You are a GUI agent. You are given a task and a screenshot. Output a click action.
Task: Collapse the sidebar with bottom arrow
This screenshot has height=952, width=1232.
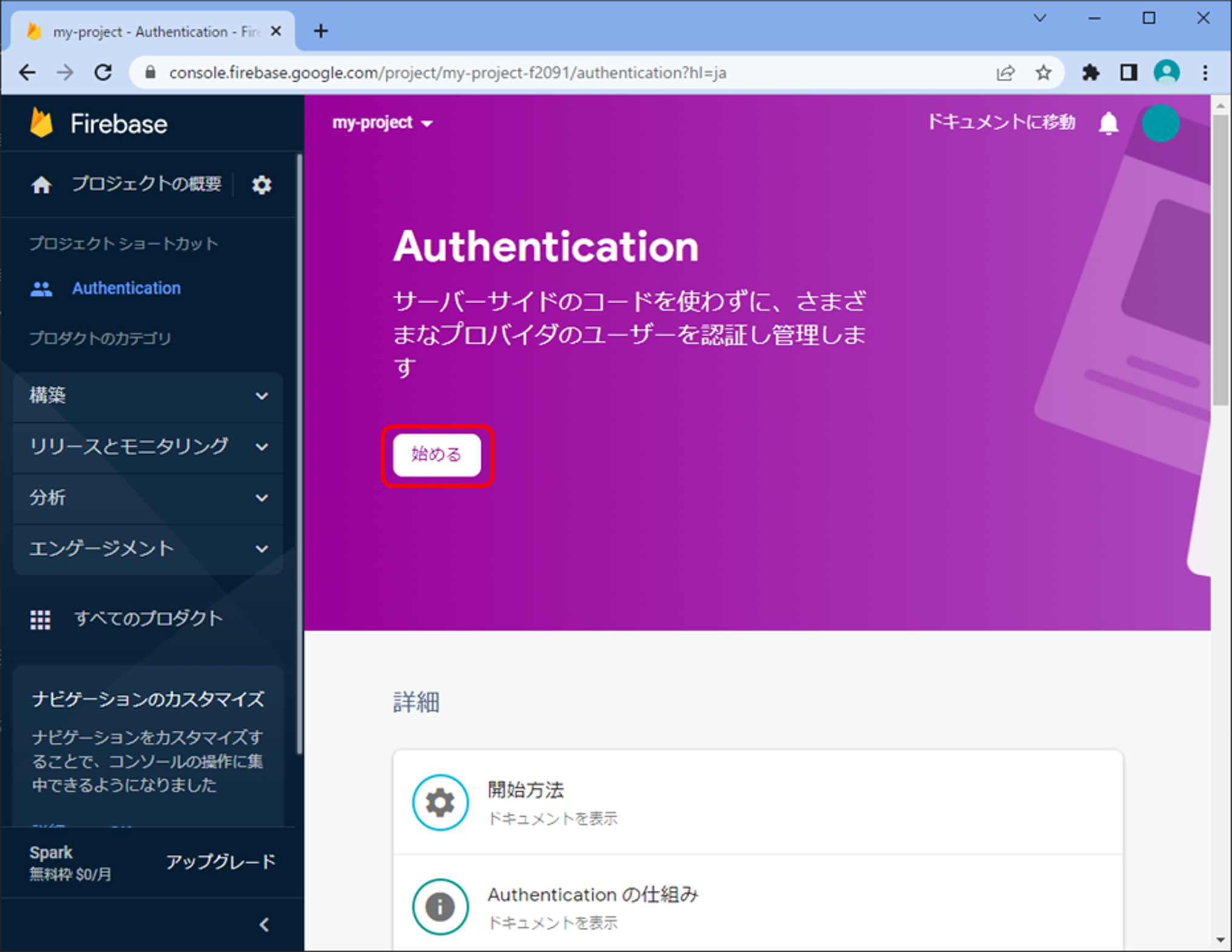[264, 925]
